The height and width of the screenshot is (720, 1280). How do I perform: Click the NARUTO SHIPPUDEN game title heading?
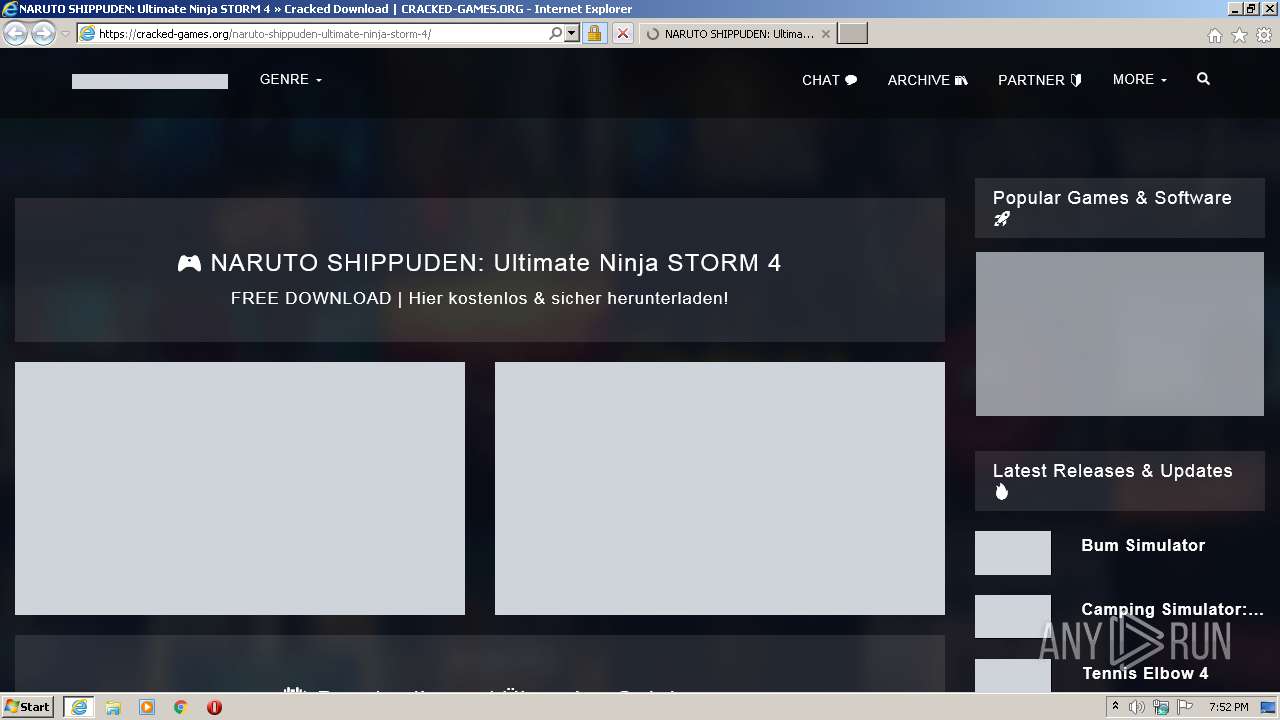click(x=495, y=263)
